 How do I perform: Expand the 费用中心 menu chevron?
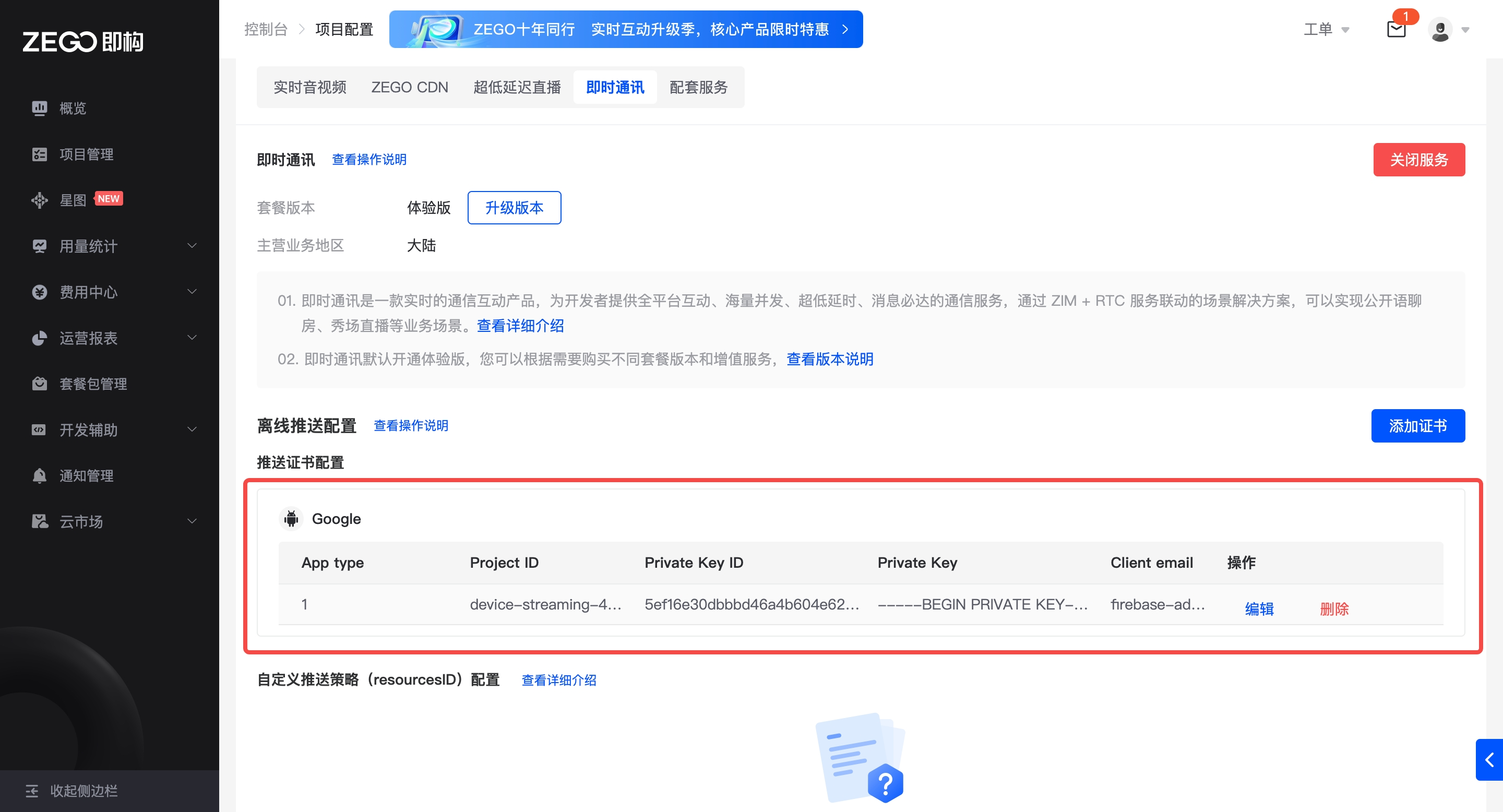(x=192, y=292)
